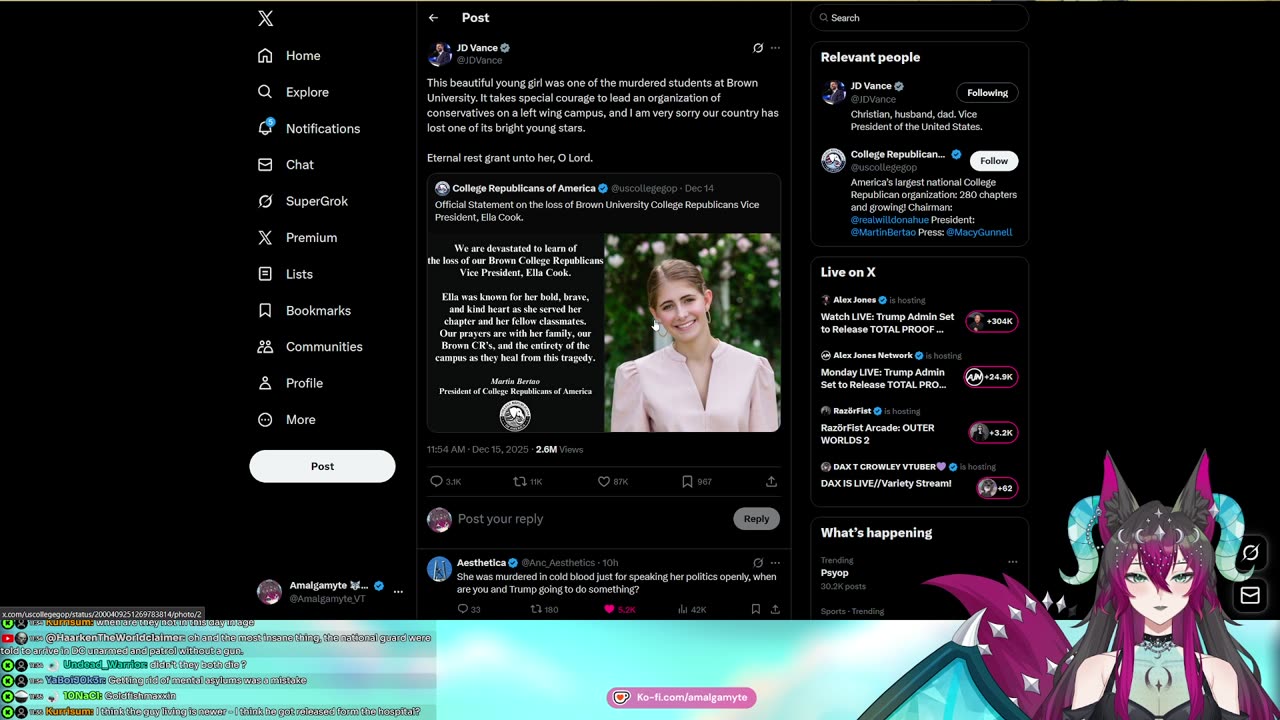Click the Profile icon
Screen dimensions: 1280x720
point(265,383)
